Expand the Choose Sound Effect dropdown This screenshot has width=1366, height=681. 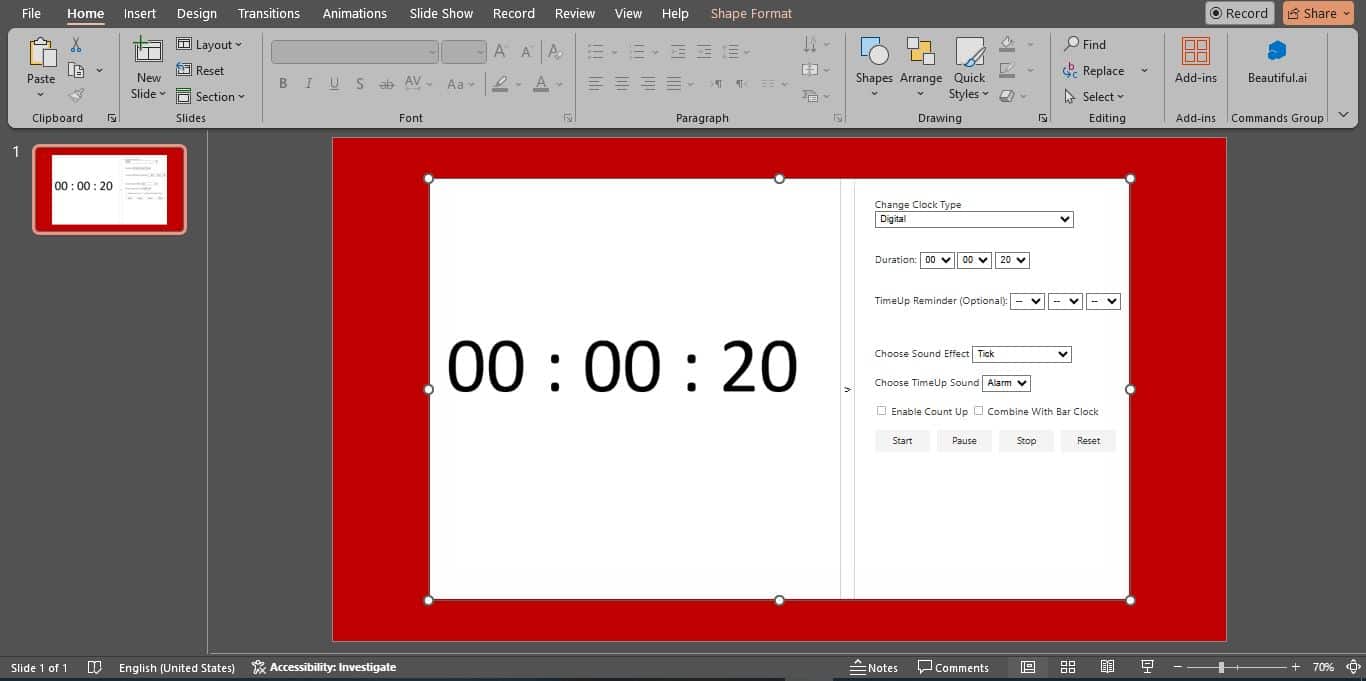(1021, 354)
